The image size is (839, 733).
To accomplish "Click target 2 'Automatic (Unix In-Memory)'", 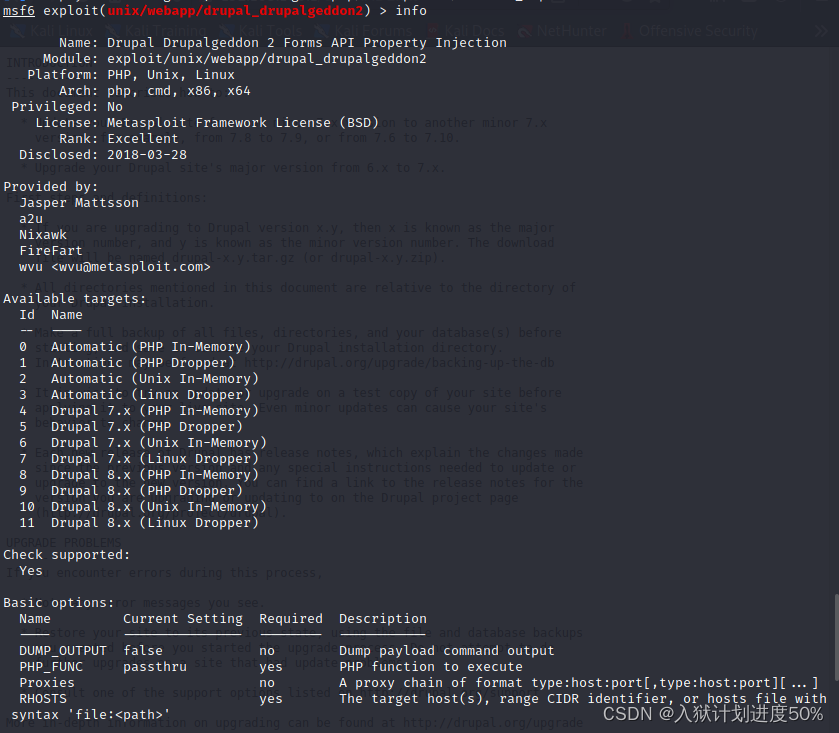I will 155,379.
